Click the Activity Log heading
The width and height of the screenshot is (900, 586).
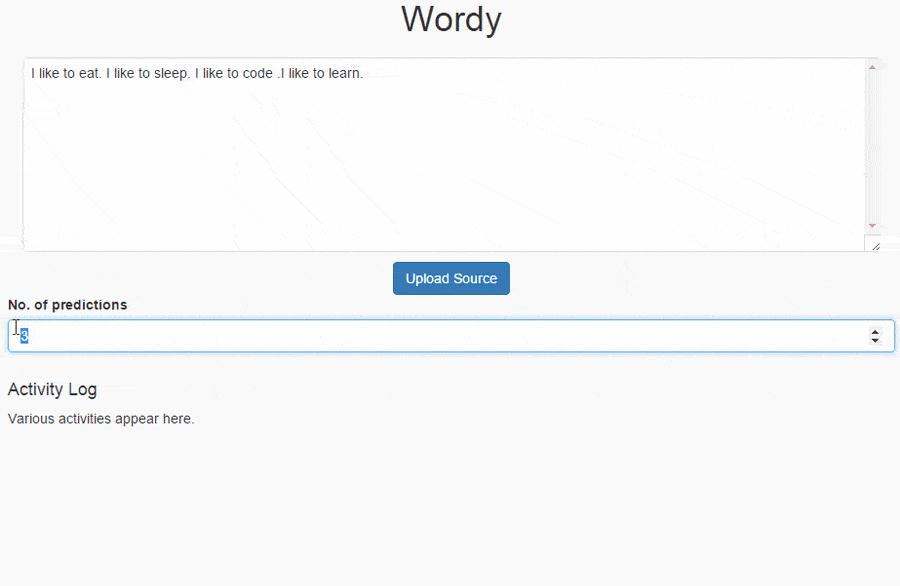tap(52, 389)
